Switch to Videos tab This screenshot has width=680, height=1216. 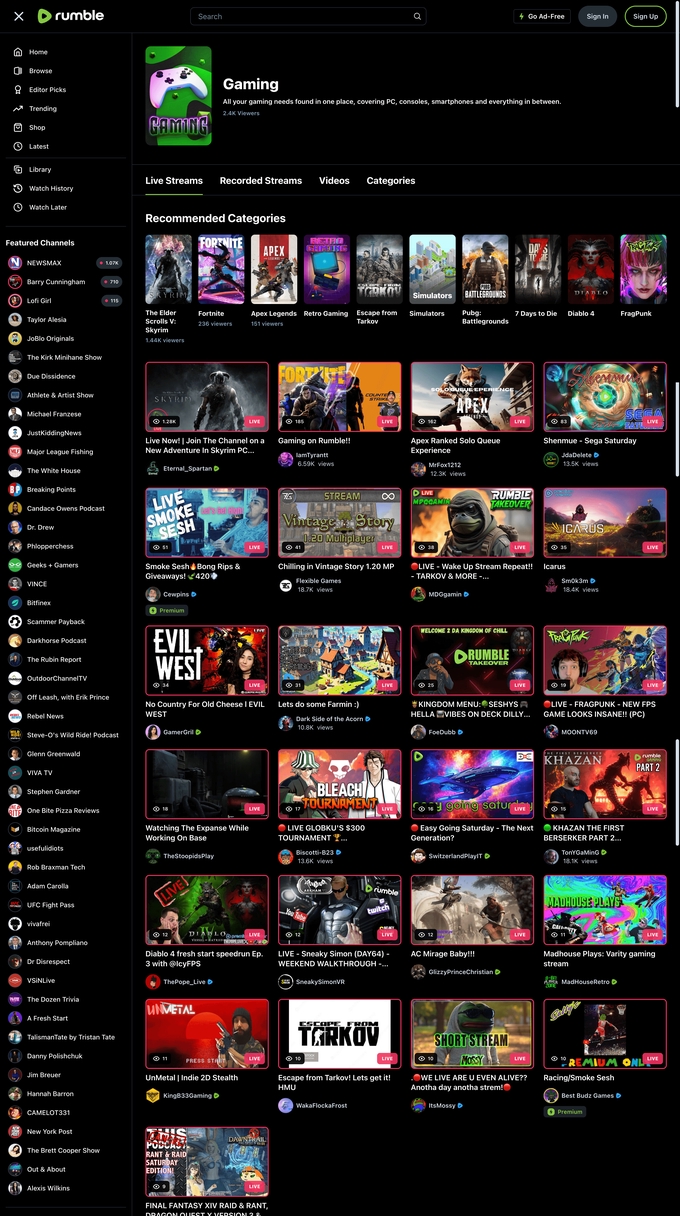click(x=334, y=181)
